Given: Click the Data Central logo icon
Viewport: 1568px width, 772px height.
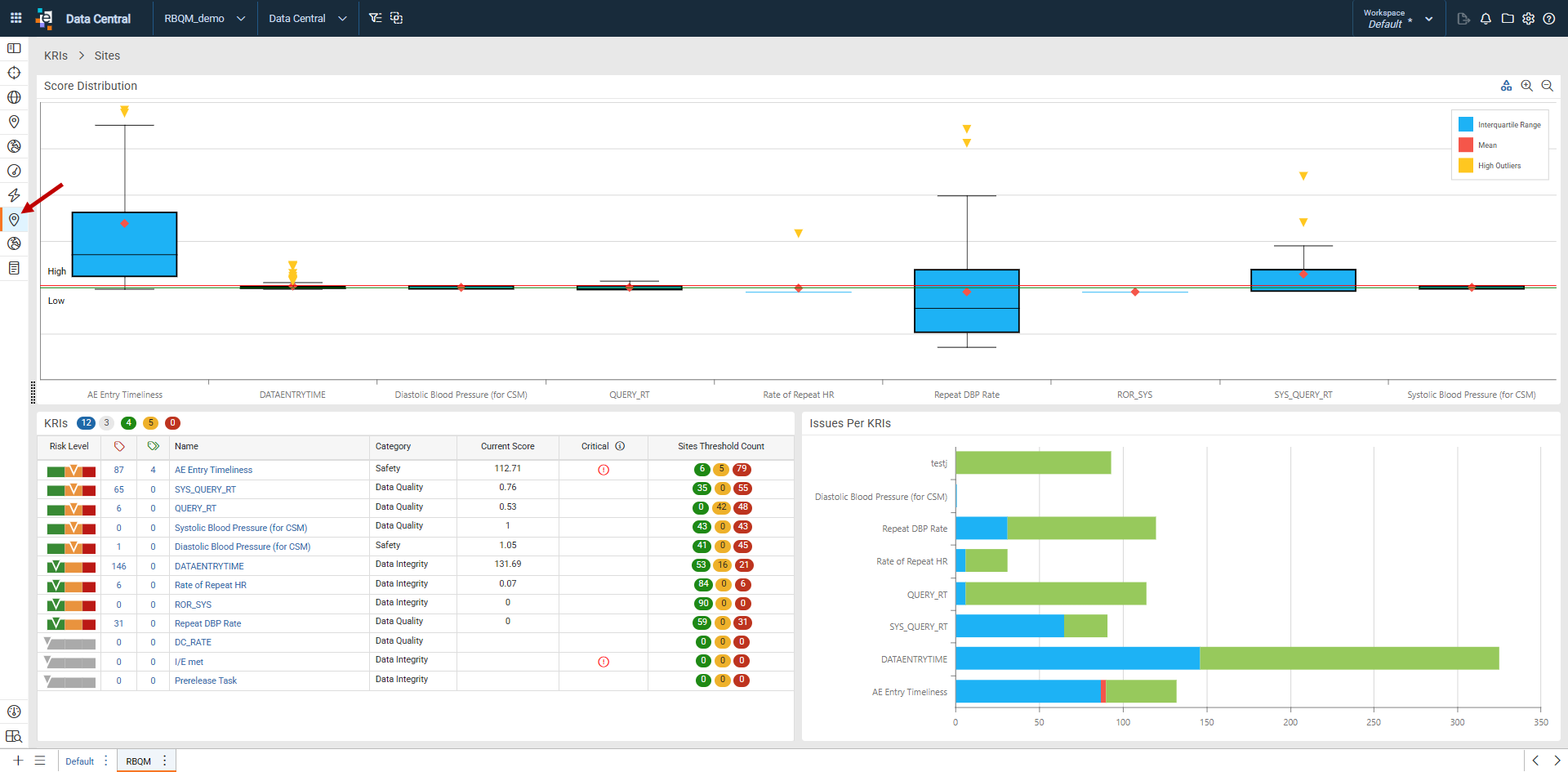Looking at the screenshot, I should [x=45, y=18].
